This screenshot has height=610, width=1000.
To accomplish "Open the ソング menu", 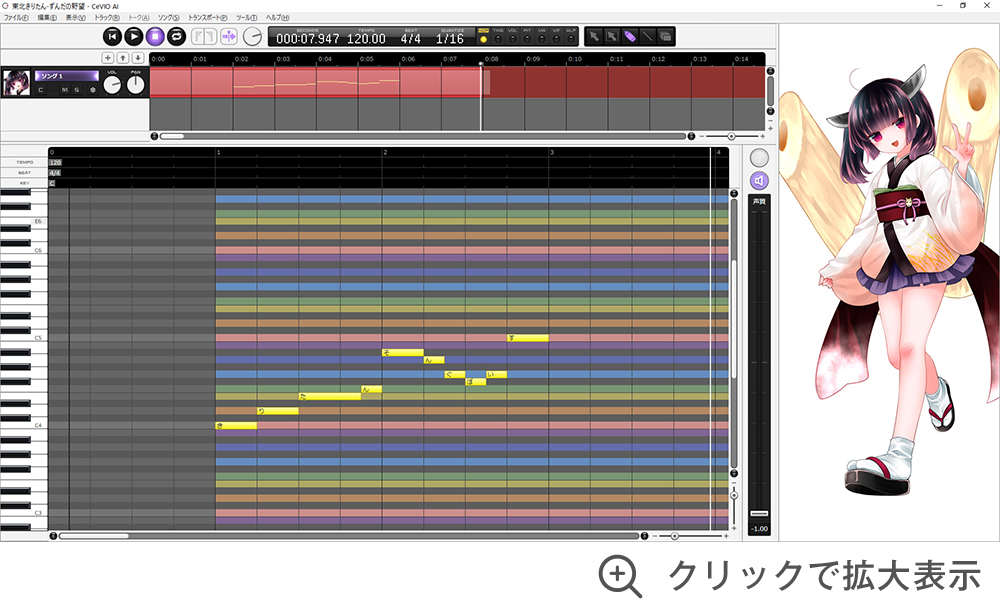I will pos(169,18).
